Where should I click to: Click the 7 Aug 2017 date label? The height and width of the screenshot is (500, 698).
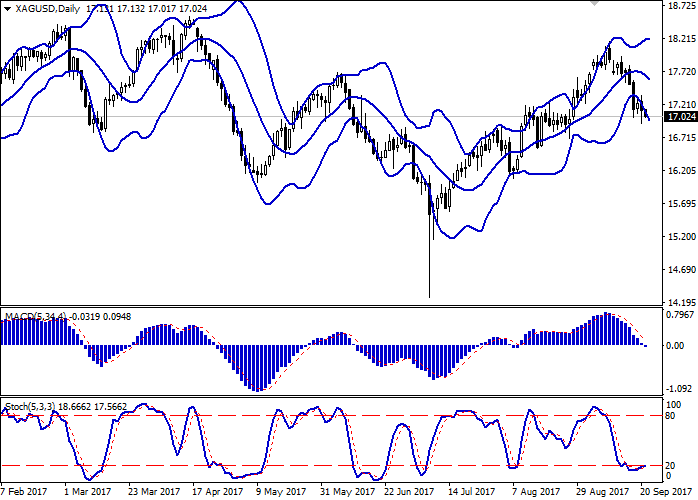point(536,492)
